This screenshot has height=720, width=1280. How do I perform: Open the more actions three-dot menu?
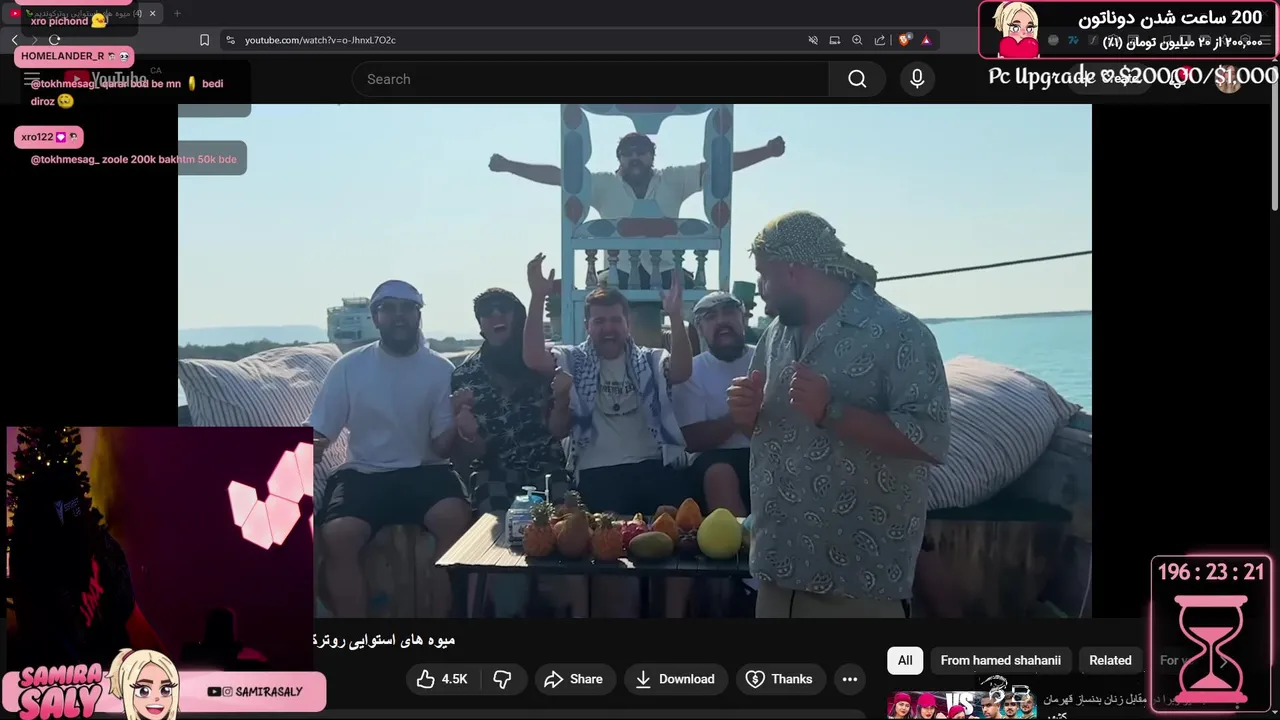(850, 679)
